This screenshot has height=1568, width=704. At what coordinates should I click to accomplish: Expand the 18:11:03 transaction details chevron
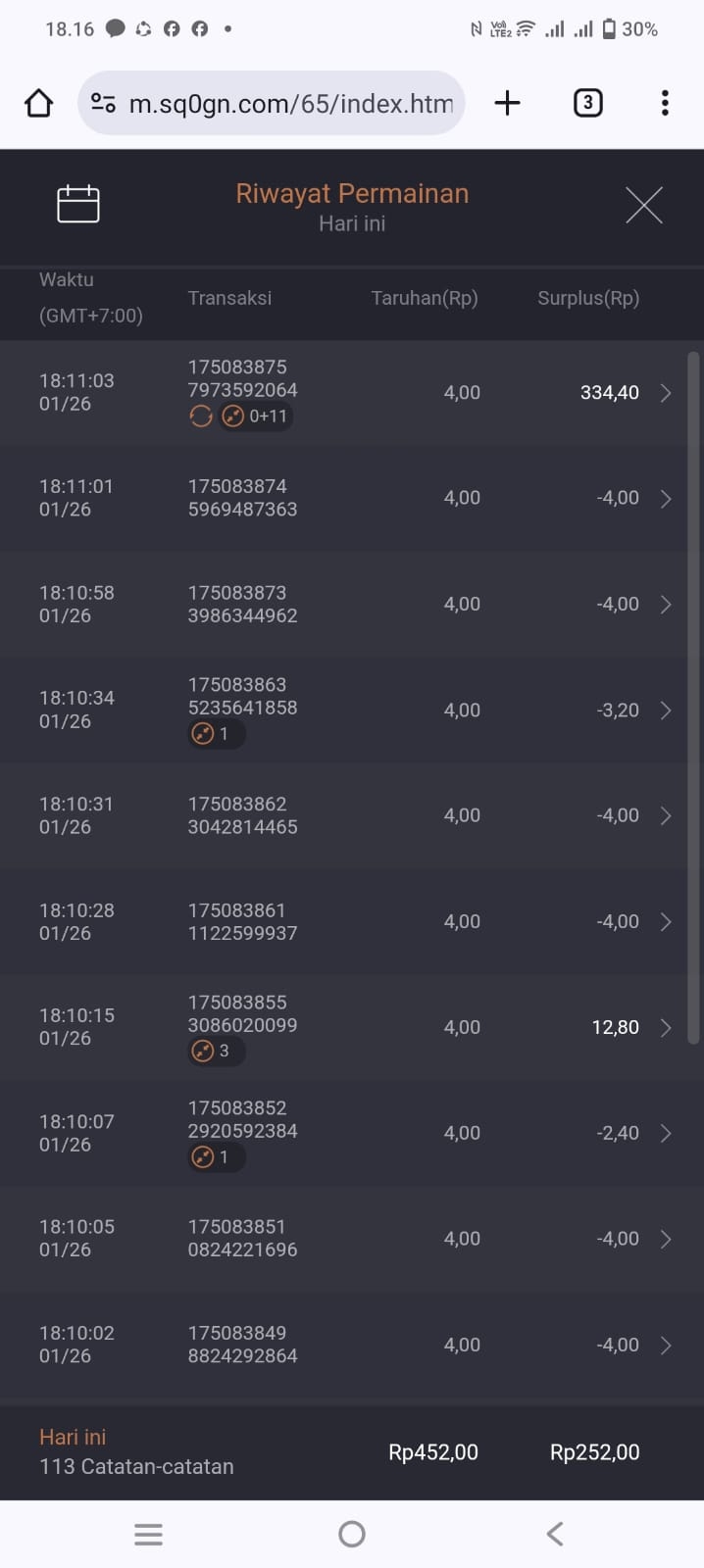tap(666, 393)
